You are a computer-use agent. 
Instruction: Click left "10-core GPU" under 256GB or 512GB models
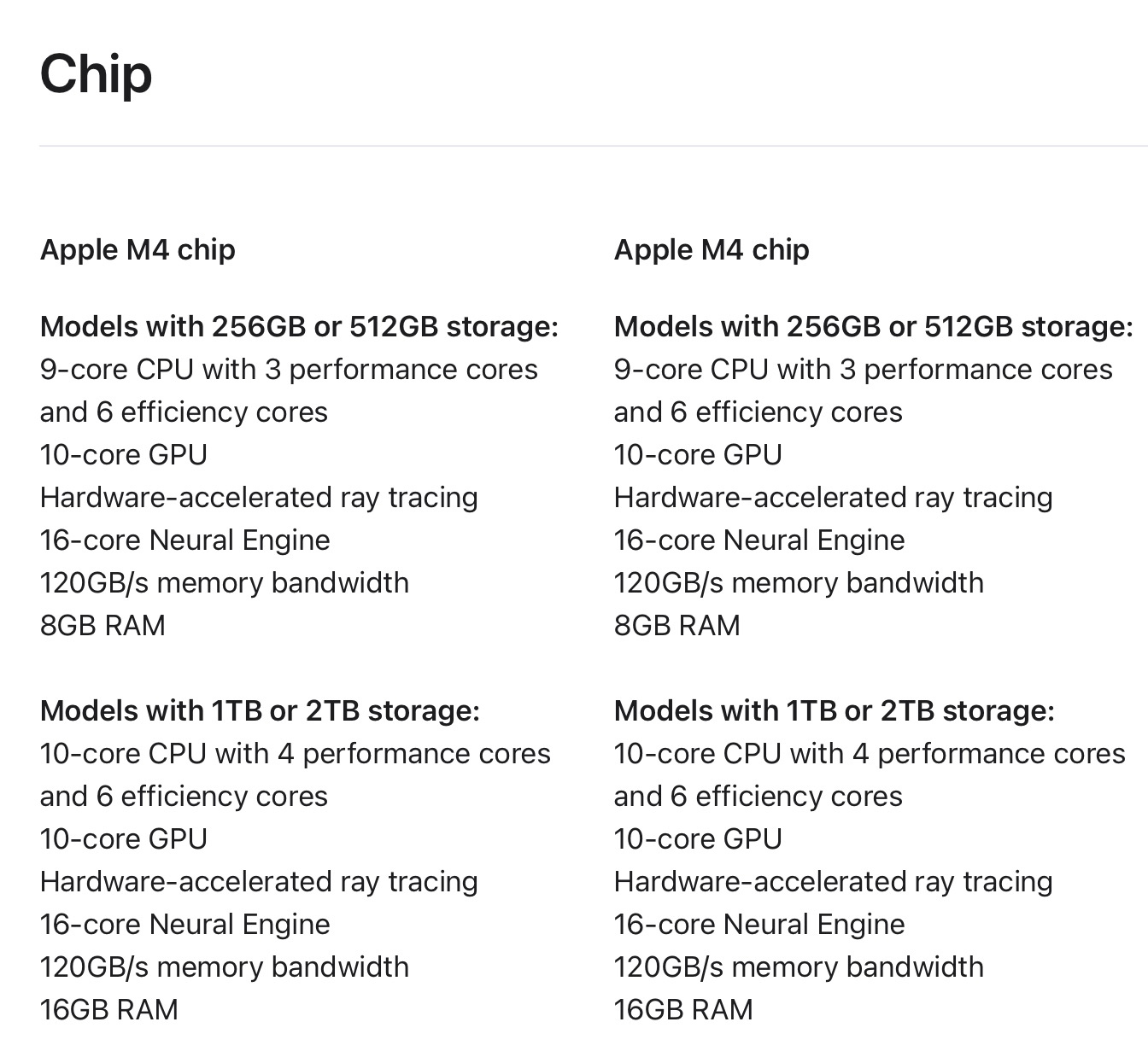(123, 455)
